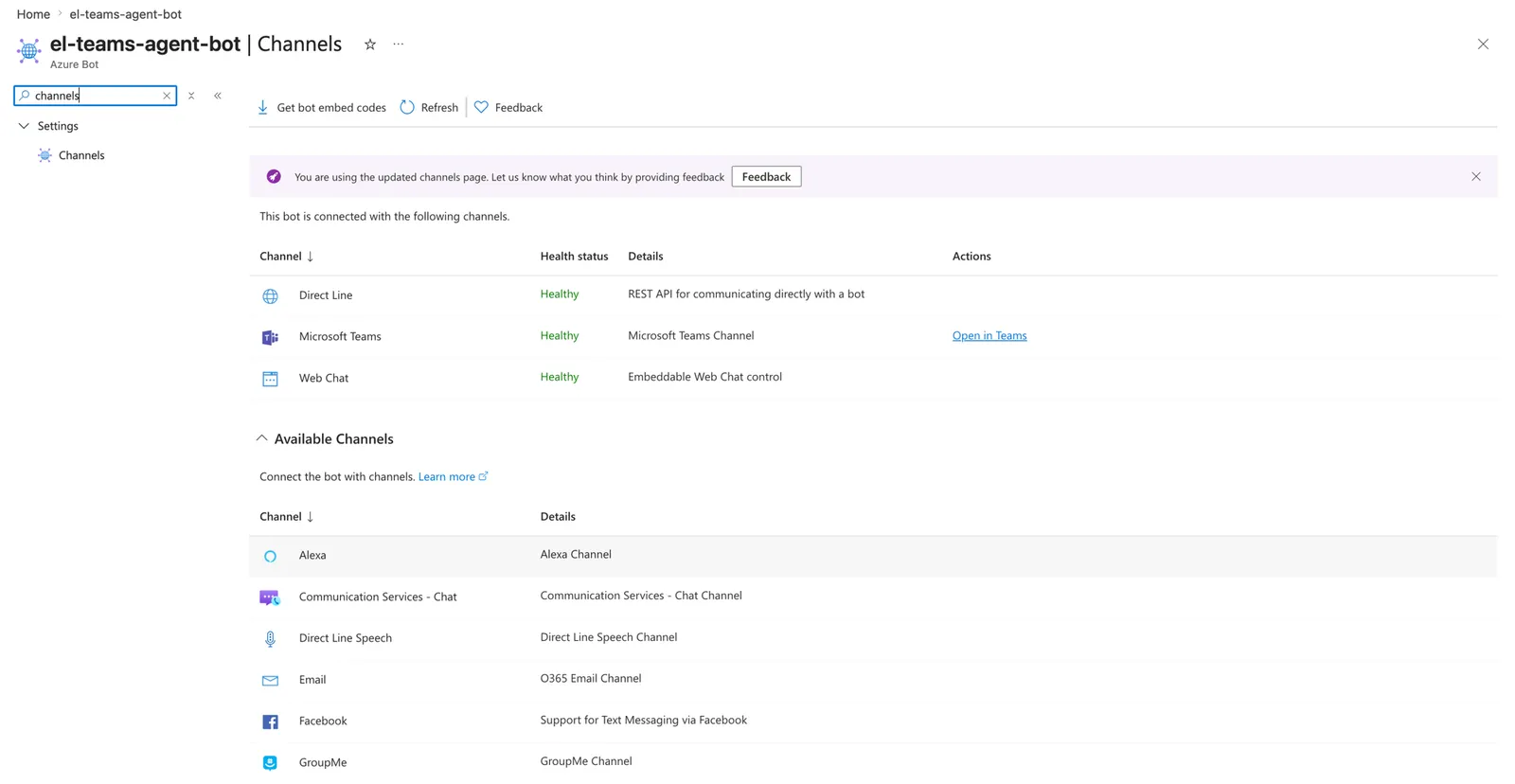Dismiss the updated channels page banner
Screen dimensions: 1515x784
(x=1476, y=177)
